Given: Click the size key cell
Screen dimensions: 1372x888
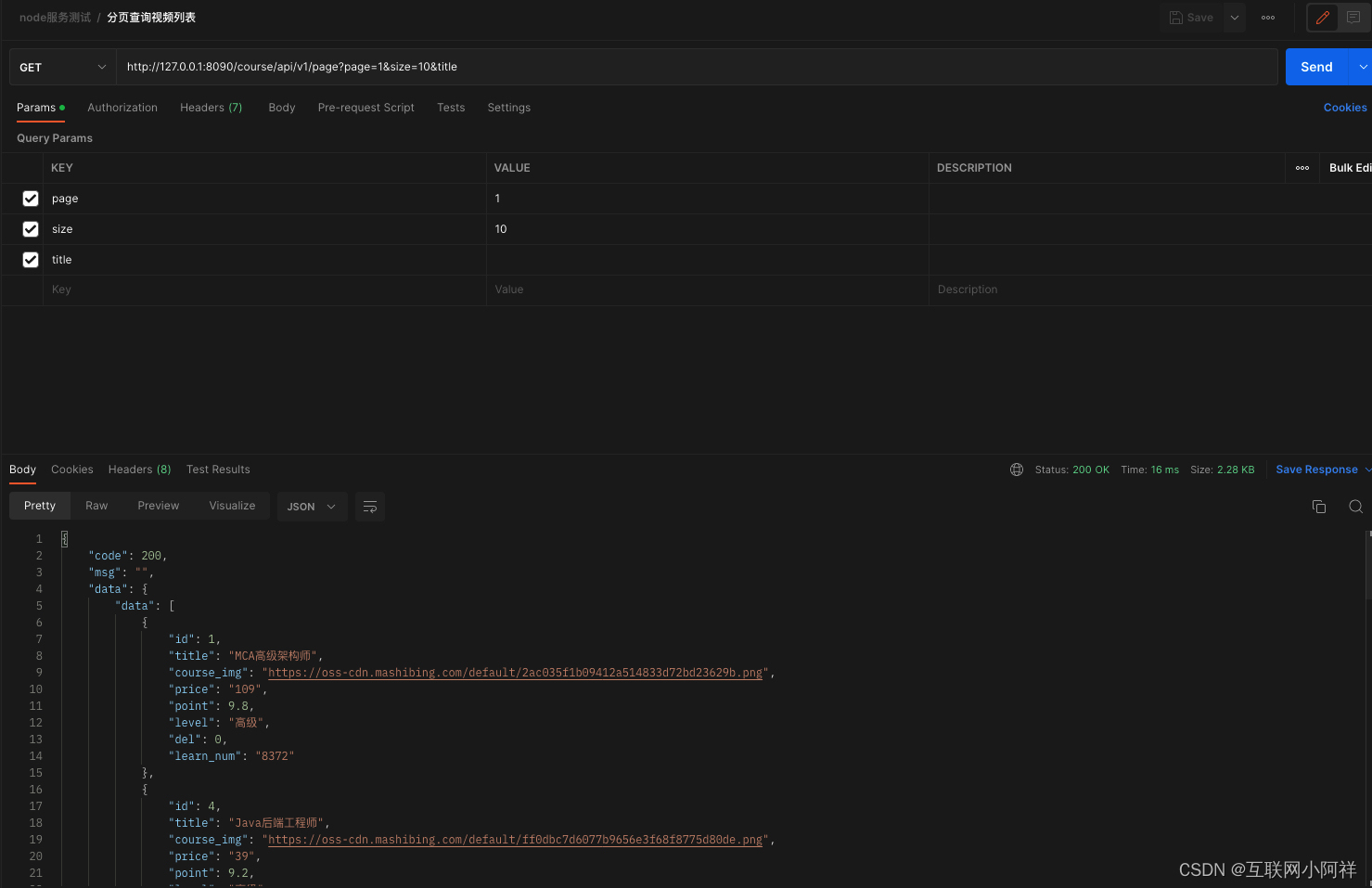Looking at the screenshot, I should tap(264, 229).
